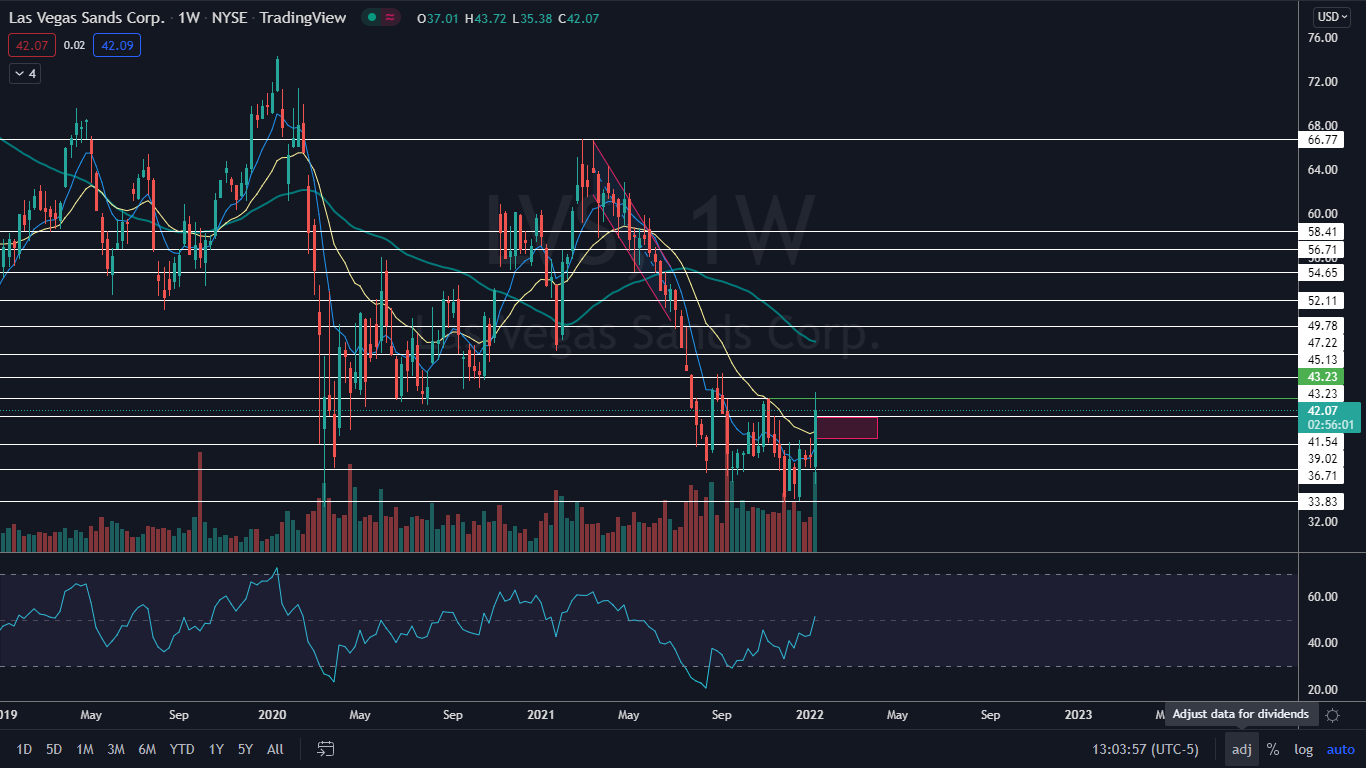Toggle auto scale mode
Screen dimensions: 1366x768
click(x=1340, y=749)
